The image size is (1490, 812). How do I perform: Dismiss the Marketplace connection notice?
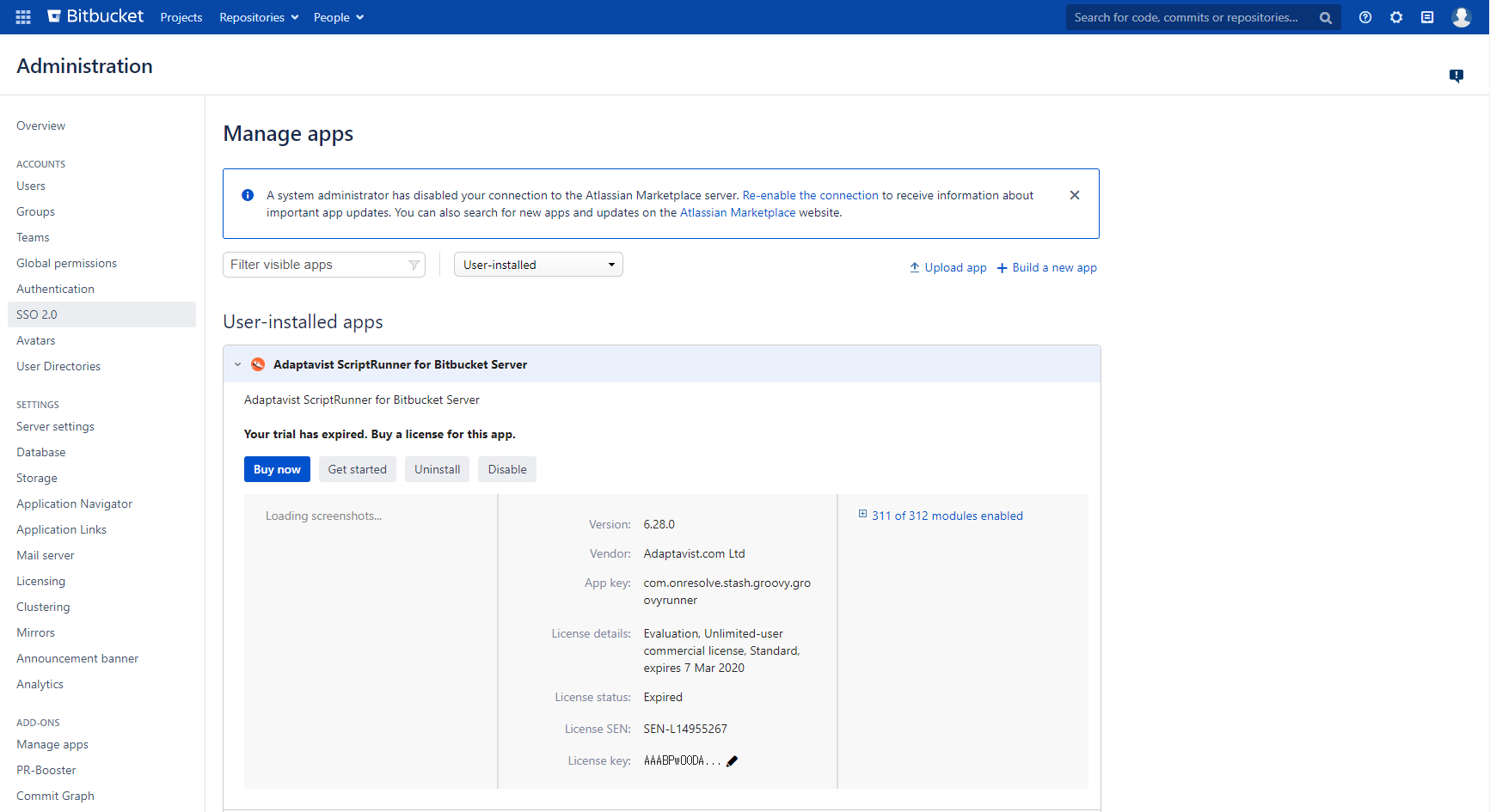coord(1075,195)
